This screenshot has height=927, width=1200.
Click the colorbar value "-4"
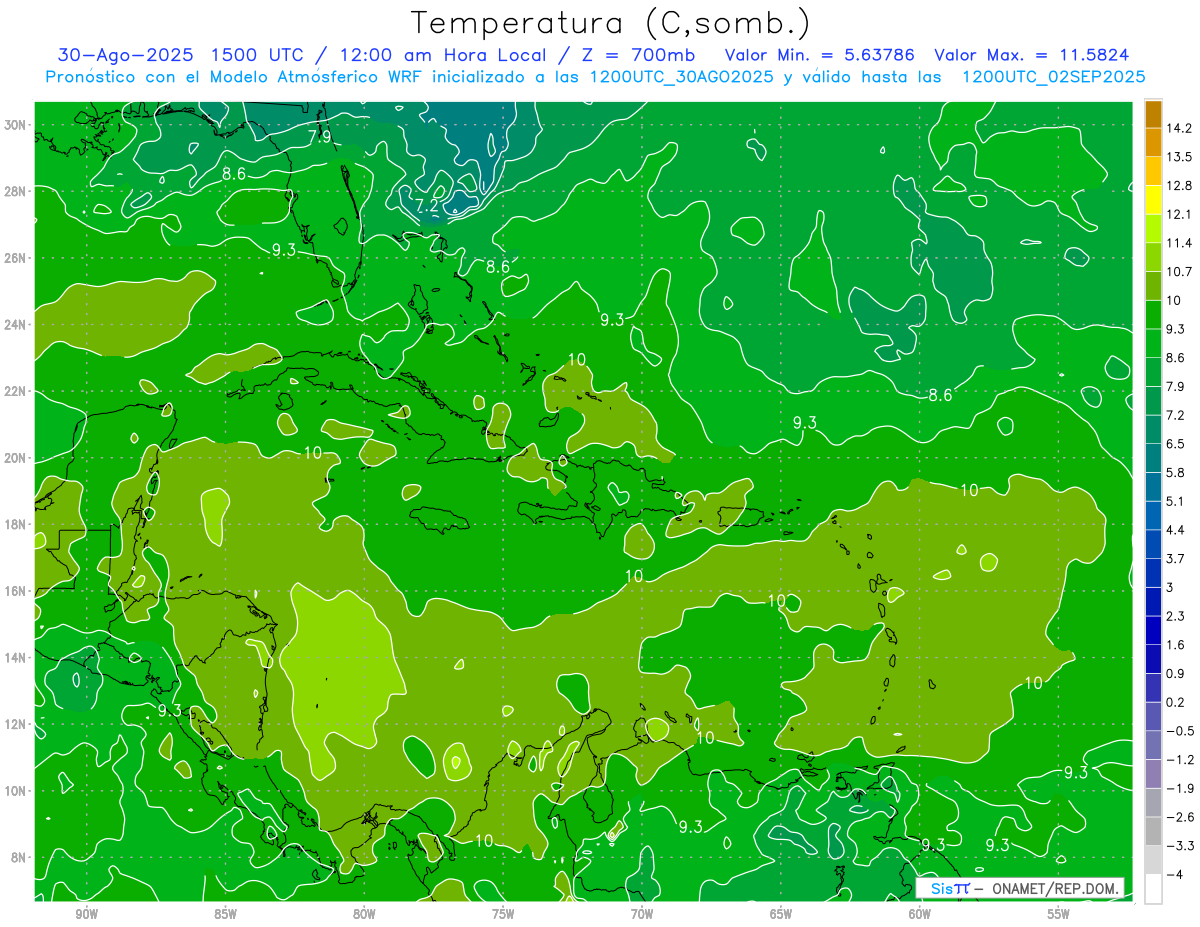click(1175, 875)
